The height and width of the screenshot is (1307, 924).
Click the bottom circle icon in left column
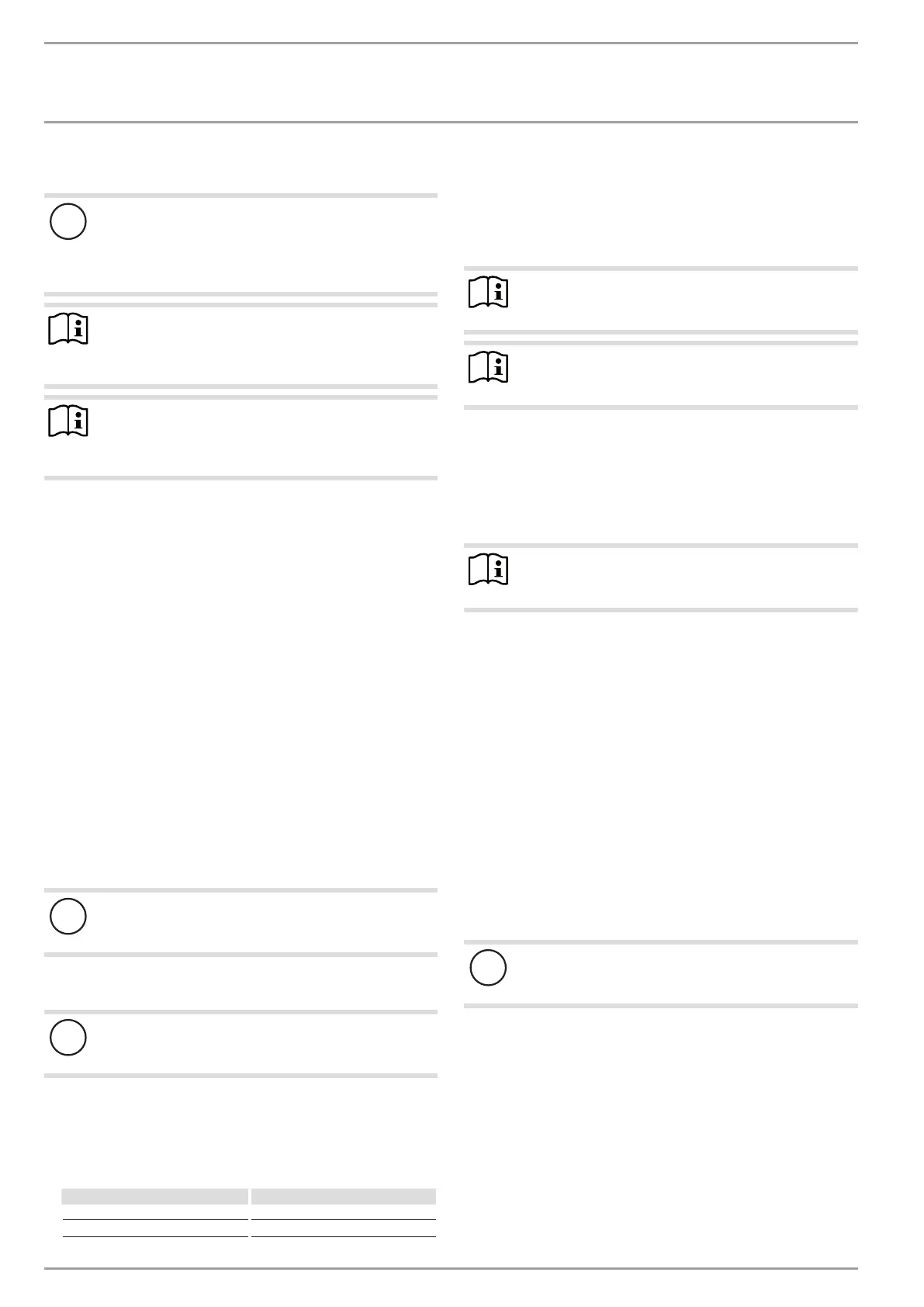67,1038
